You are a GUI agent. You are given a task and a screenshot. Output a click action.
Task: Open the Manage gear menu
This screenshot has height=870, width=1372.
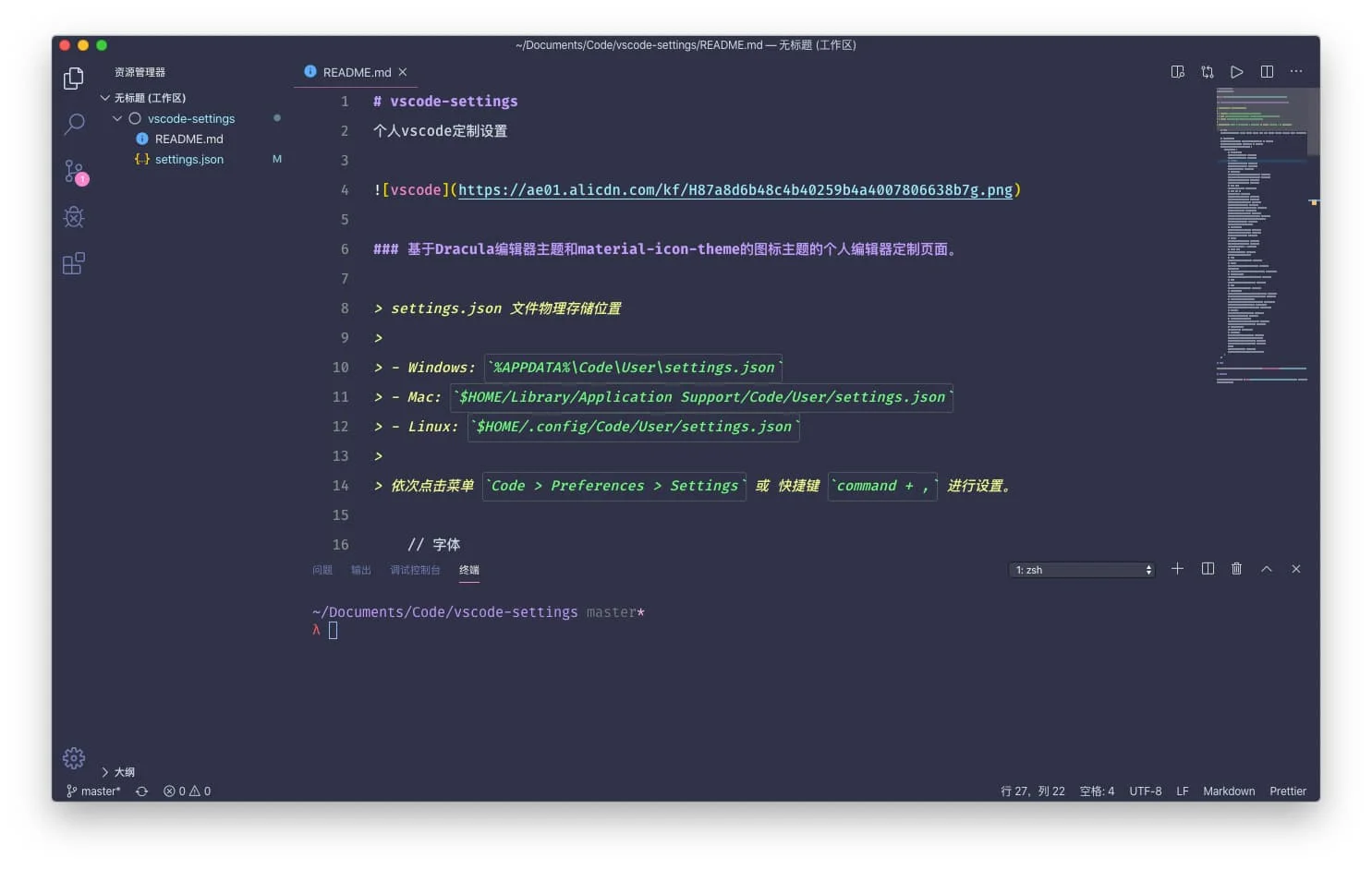(74, 758)
